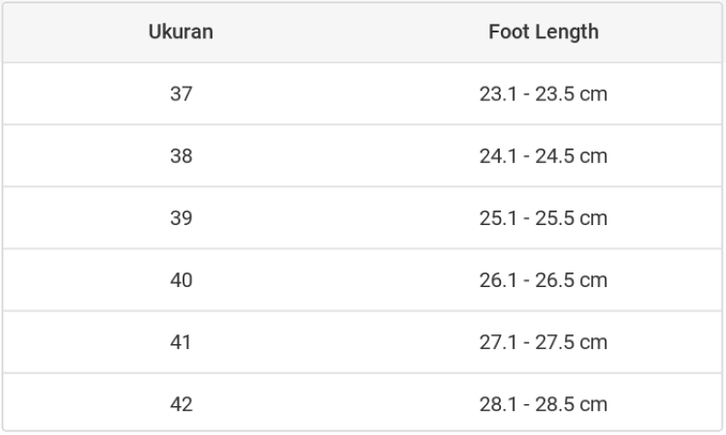The height and width of the screenshot is (435, 726).
Task: Click the 26.1 - 26.5 cm cell
Action: [543, 280]
